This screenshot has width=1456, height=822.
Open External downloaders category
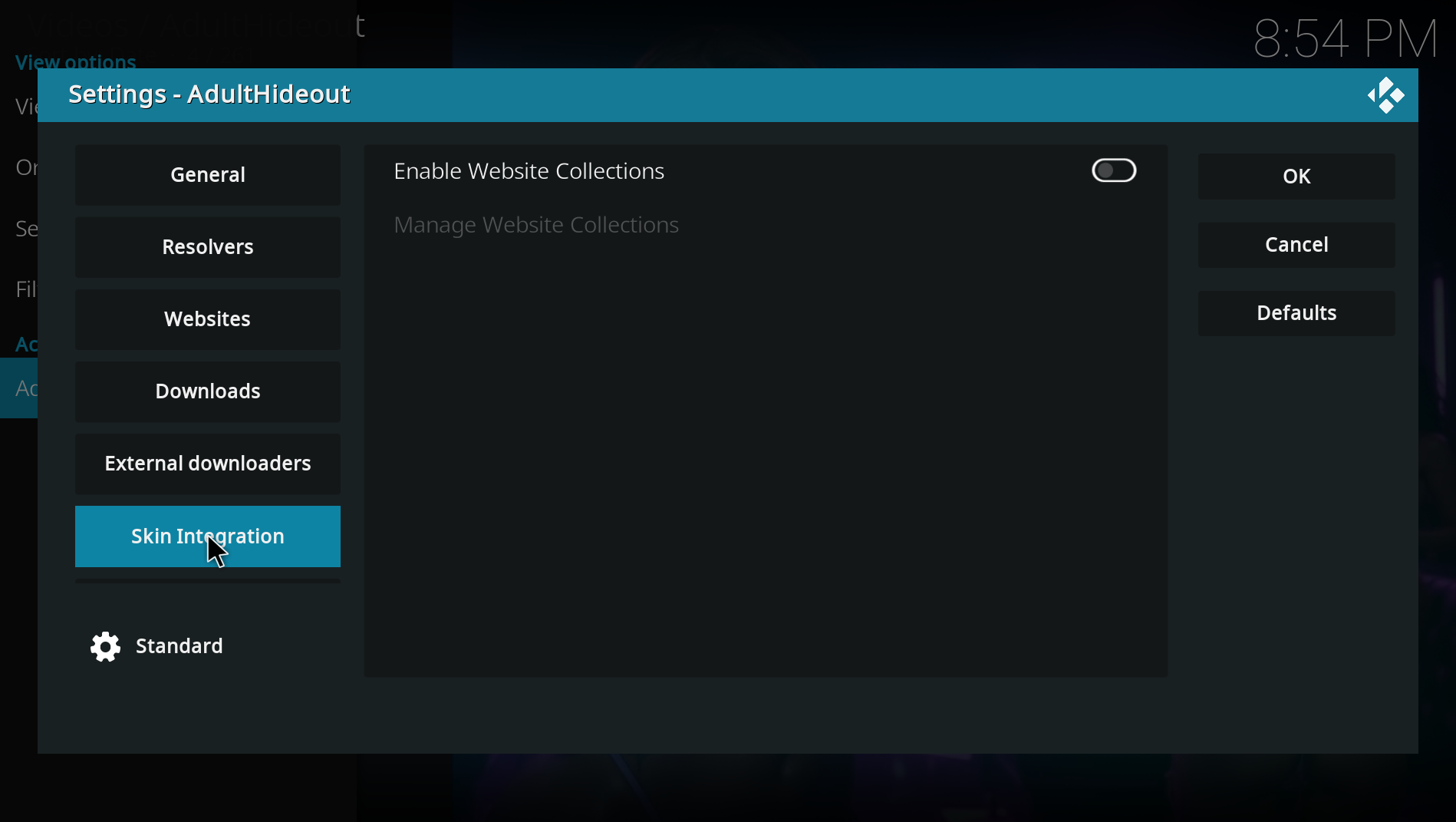pos(208,464)
